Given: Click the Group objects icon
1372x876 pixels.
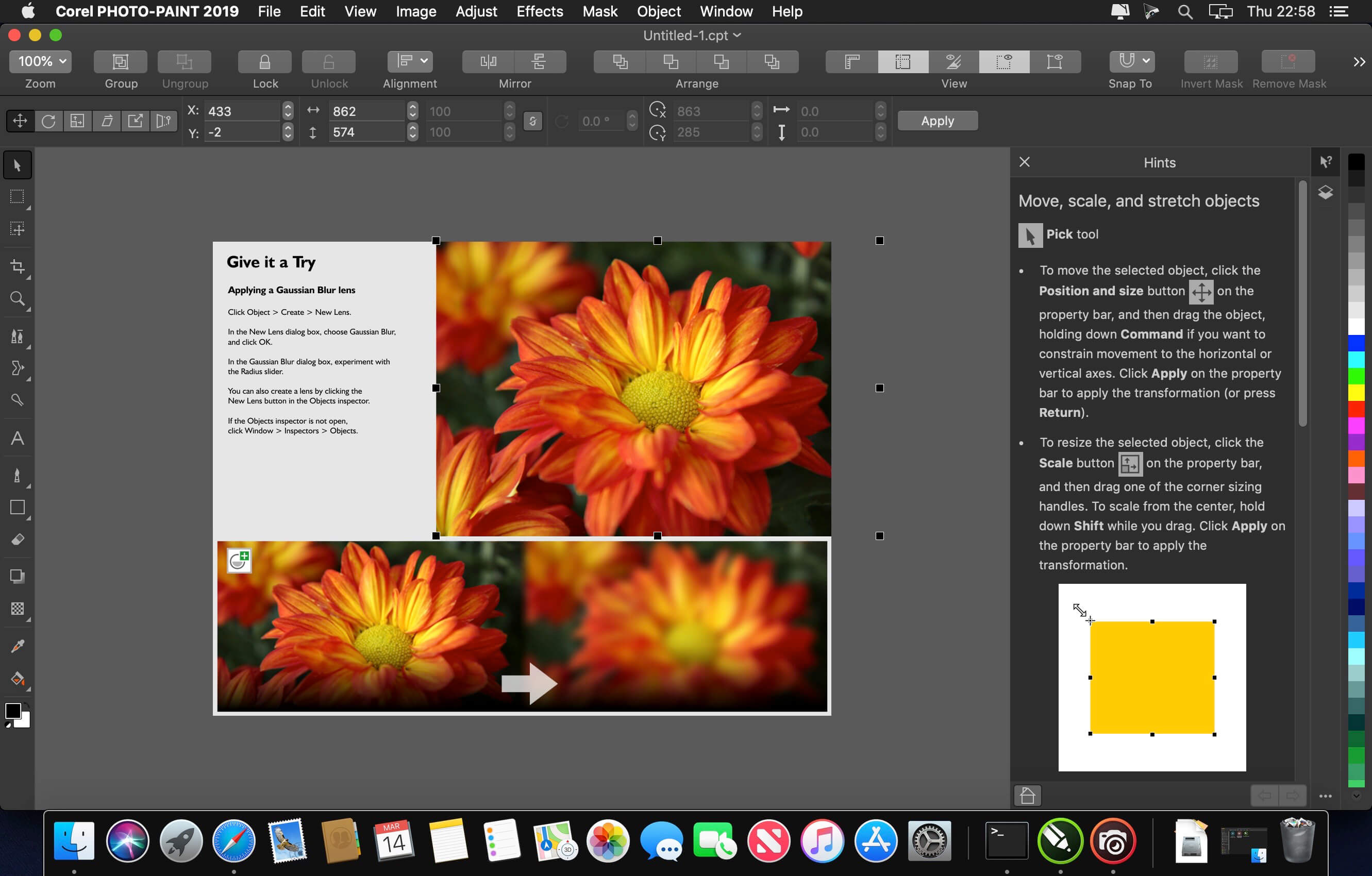Looking at the screenshot, I should tap(119, 62).
